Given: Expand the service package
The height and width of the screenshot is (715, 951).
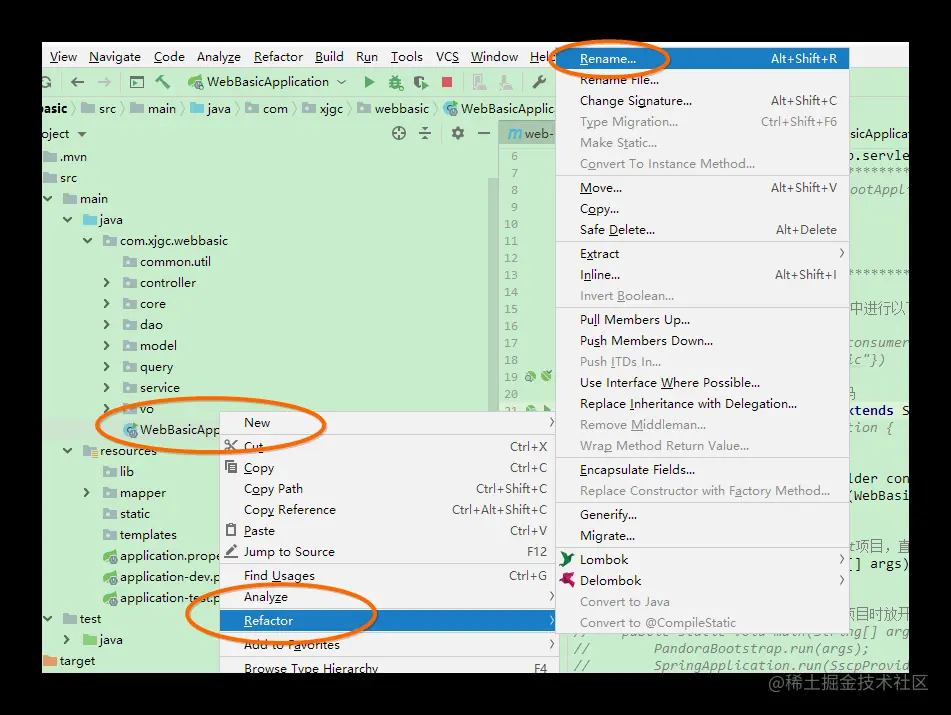Looking at the screenshot, I should tap(107, 388).
